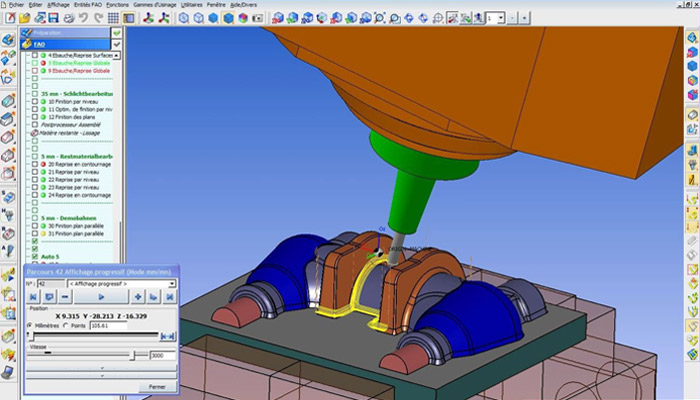Click the Fermer button
This screenshot has height=400, width=700.
[157, 386]
